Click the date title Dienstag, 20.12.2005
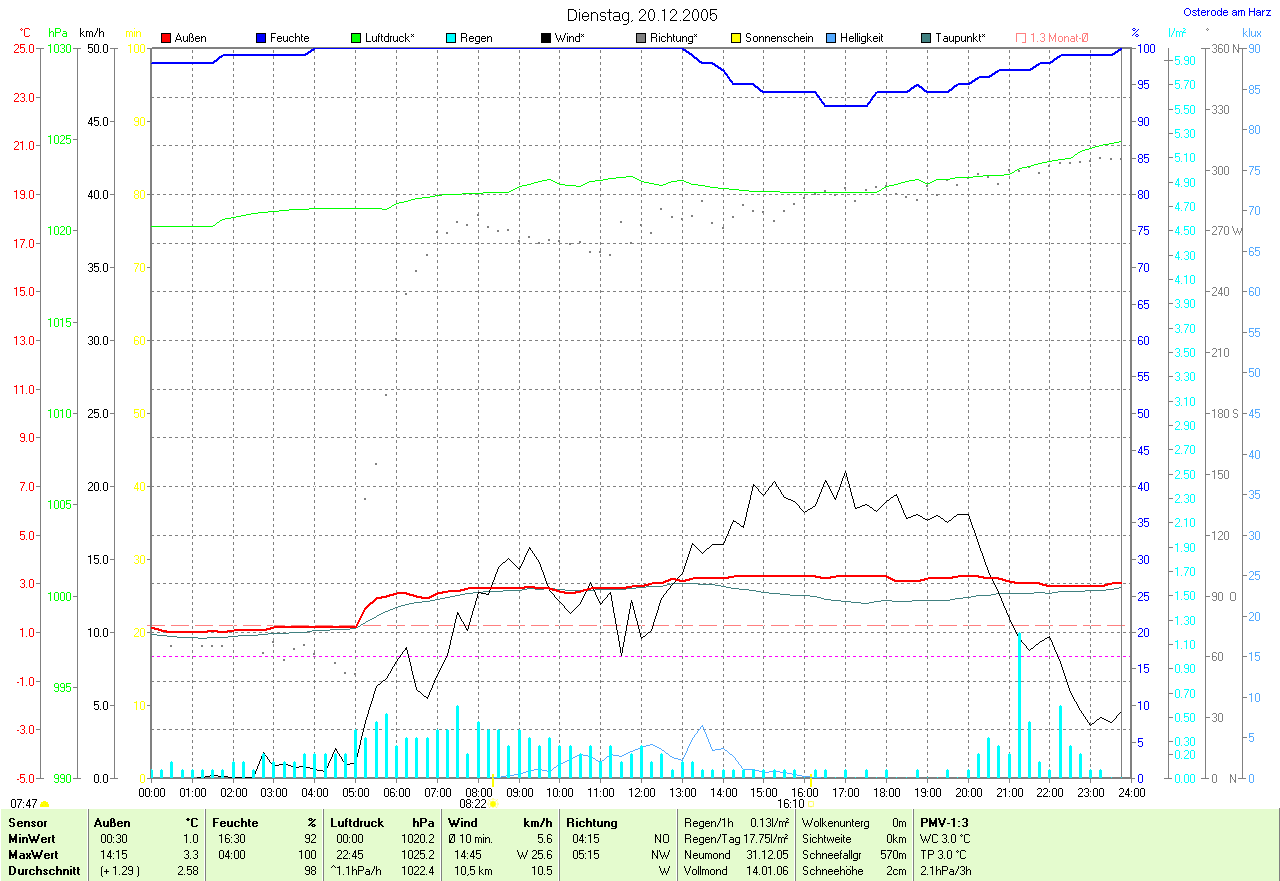Viewport: 1280px width, 881px height. pos(642,15)
